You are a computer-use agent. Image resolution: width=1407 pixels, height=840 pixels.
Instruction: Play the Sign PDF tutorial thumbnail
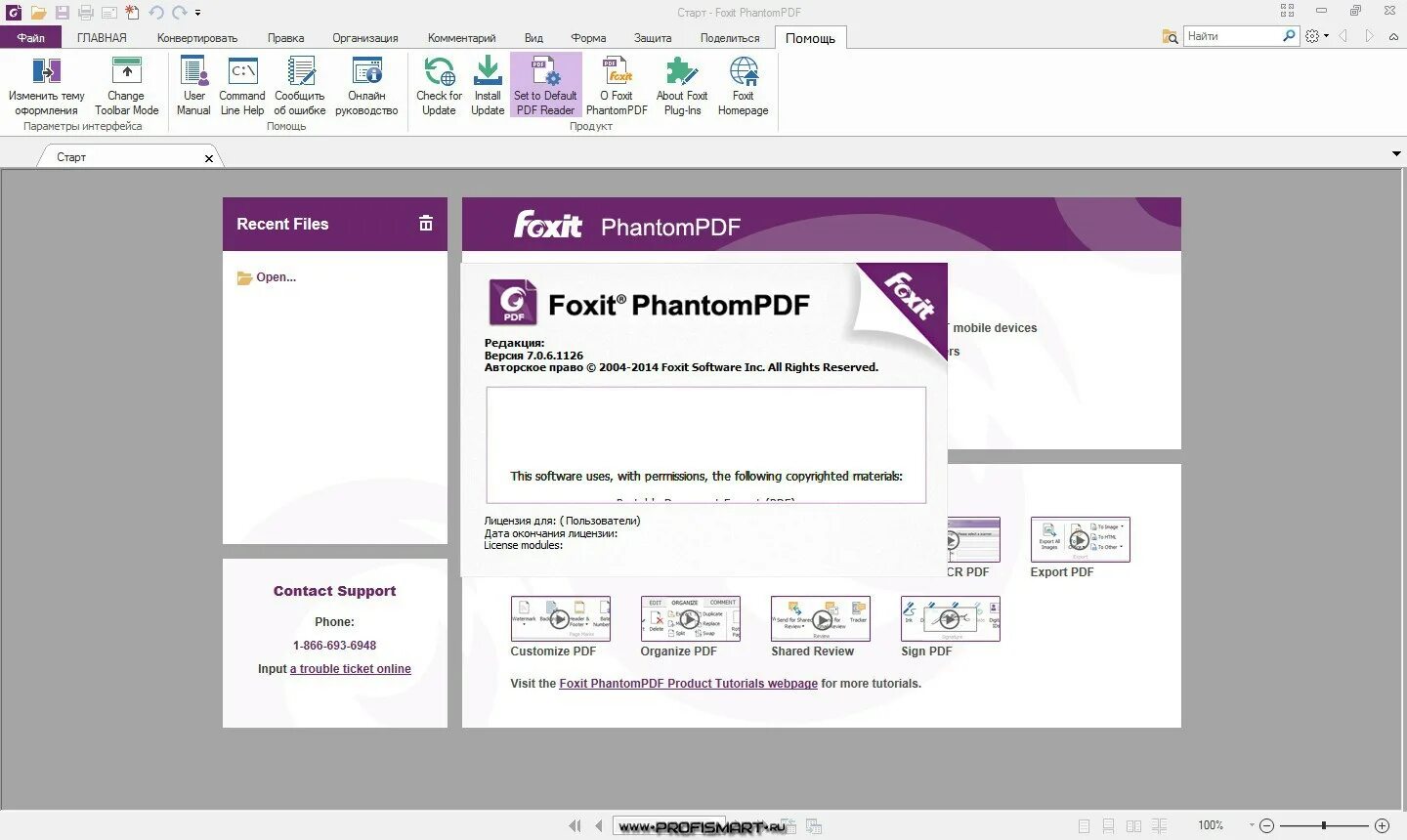click(950, 618)
